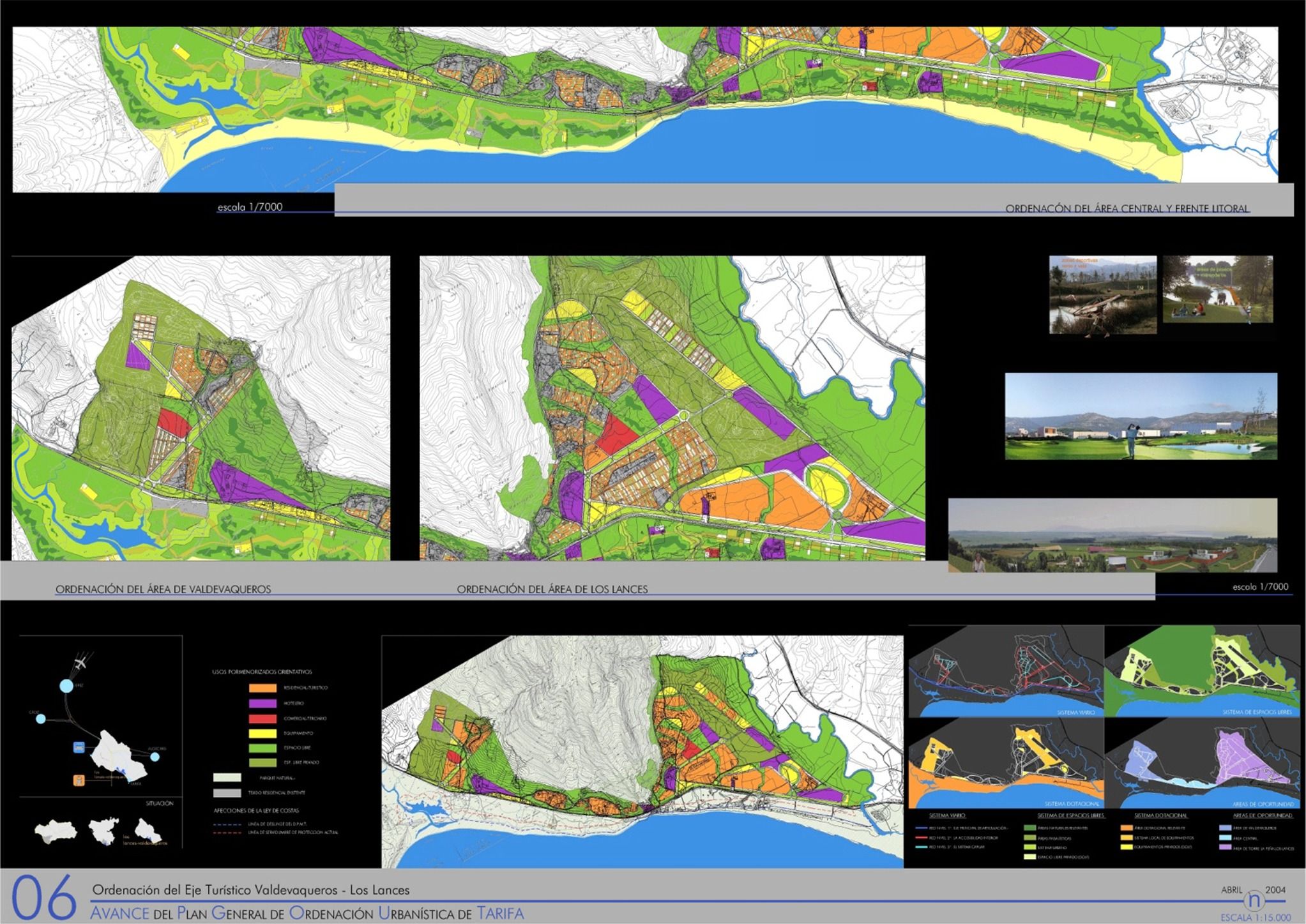This screenshot has width=1306, height=924.
Task: Click the dark green Áreas Naturales Relevantes swatch
Action: coord(1029,828)
